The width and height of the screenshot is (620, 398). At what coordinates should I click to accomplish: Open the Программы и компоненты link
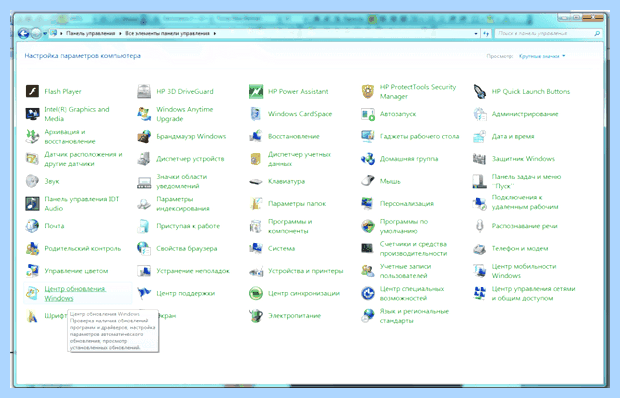pyautogui.click(x=290, y=226)
